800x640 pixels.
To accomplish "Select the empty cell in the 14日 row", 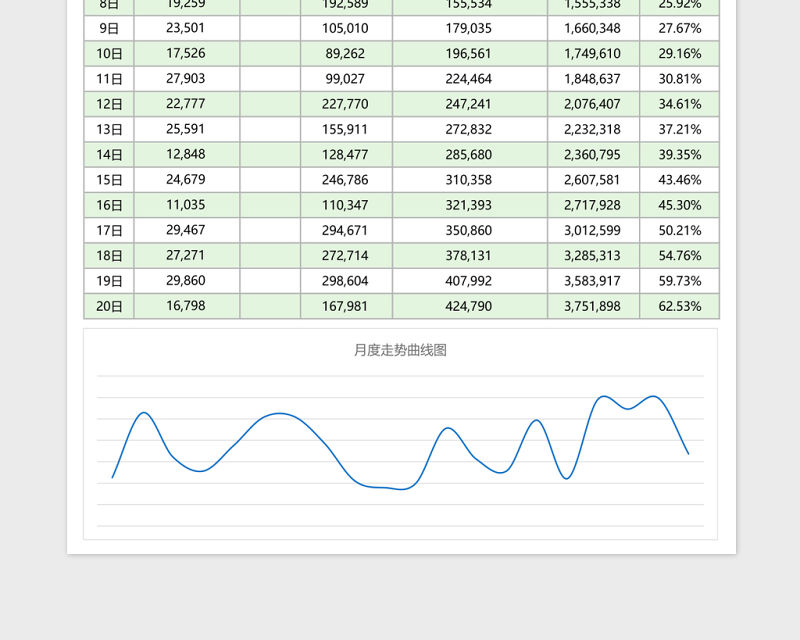I will pyautogui.click(x=270, y=155).
